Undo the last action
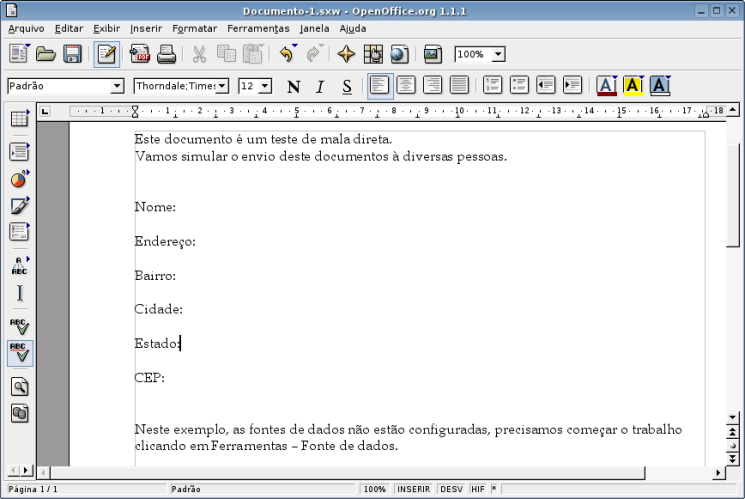The image size is (745, 499). 287,54
